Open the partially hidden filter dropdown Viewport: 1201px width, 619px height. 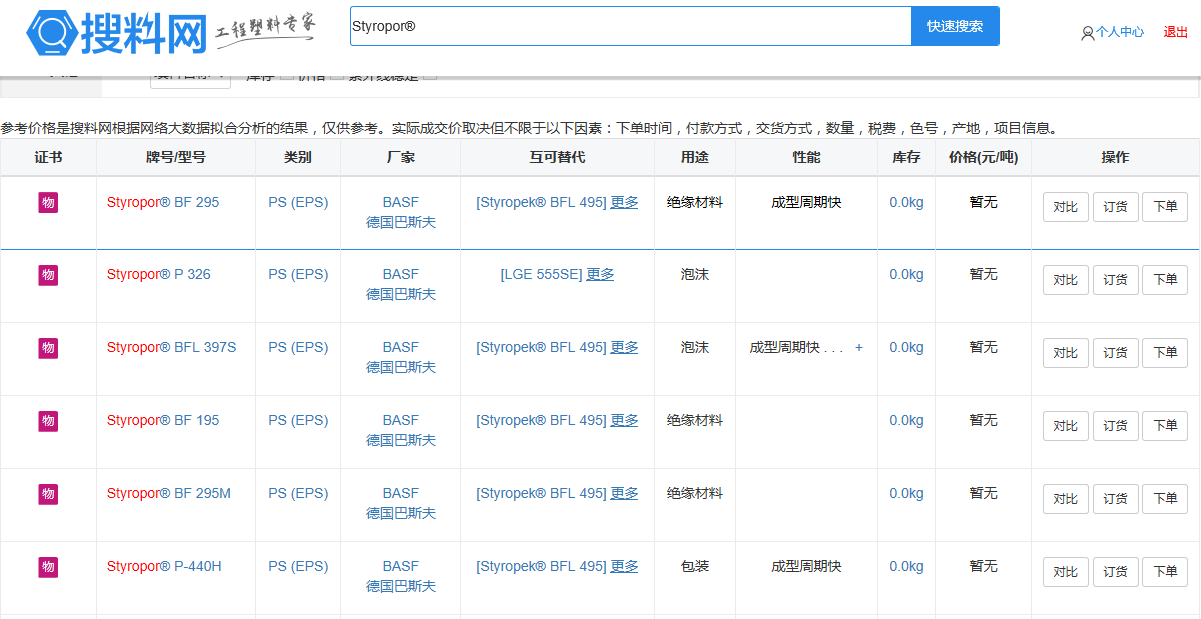(x=190, y=78)
